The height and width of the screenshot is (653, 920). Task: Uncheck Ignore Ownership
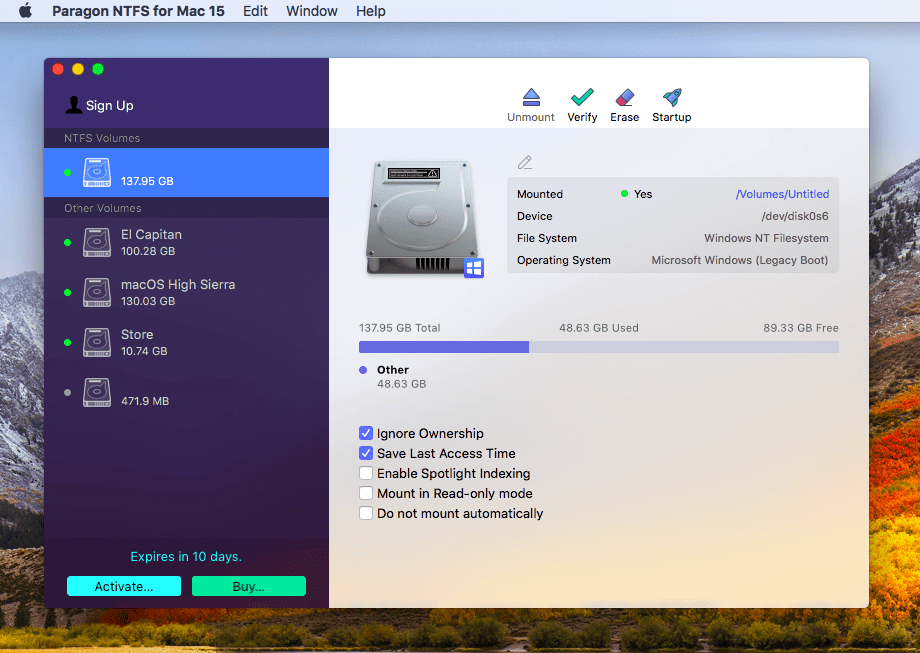tap(366, 433)
